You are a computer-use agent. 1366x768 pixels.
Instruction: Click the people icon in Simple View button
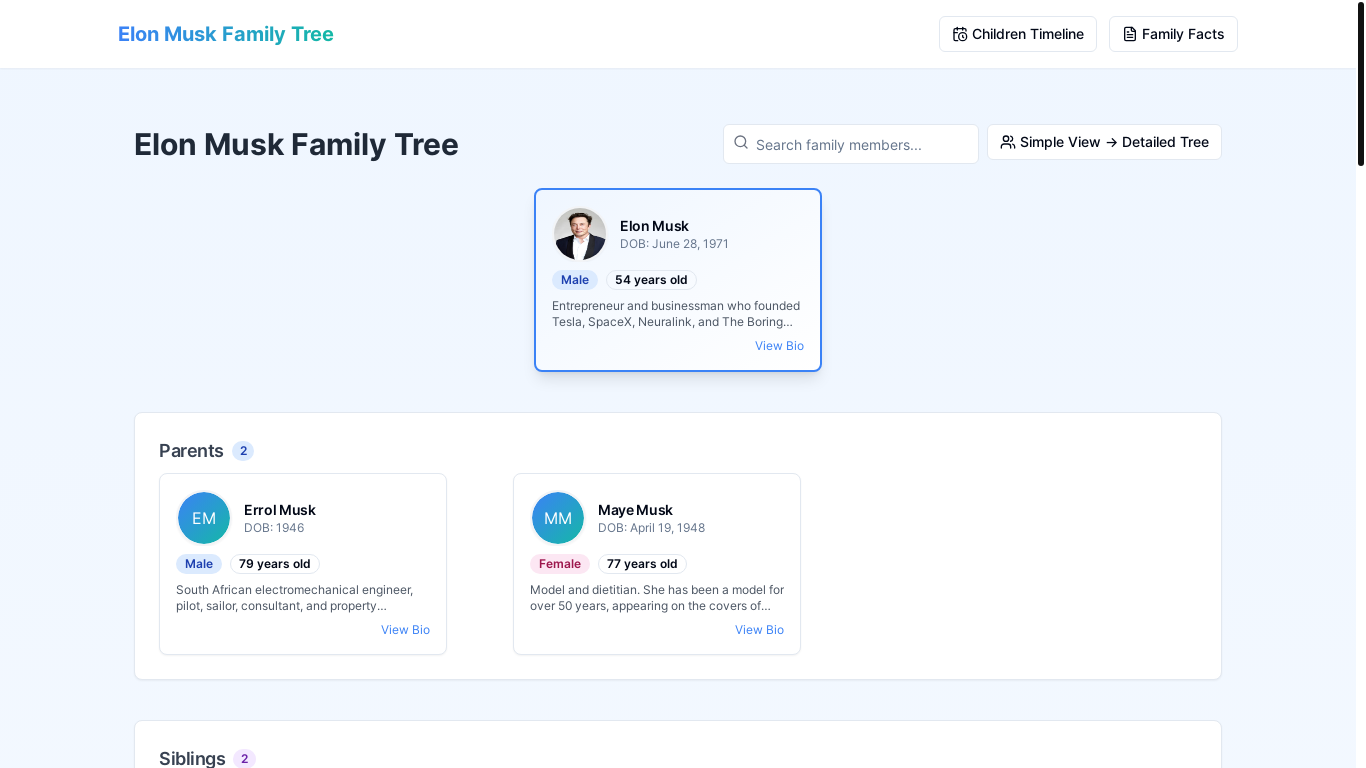point(1008,142)
